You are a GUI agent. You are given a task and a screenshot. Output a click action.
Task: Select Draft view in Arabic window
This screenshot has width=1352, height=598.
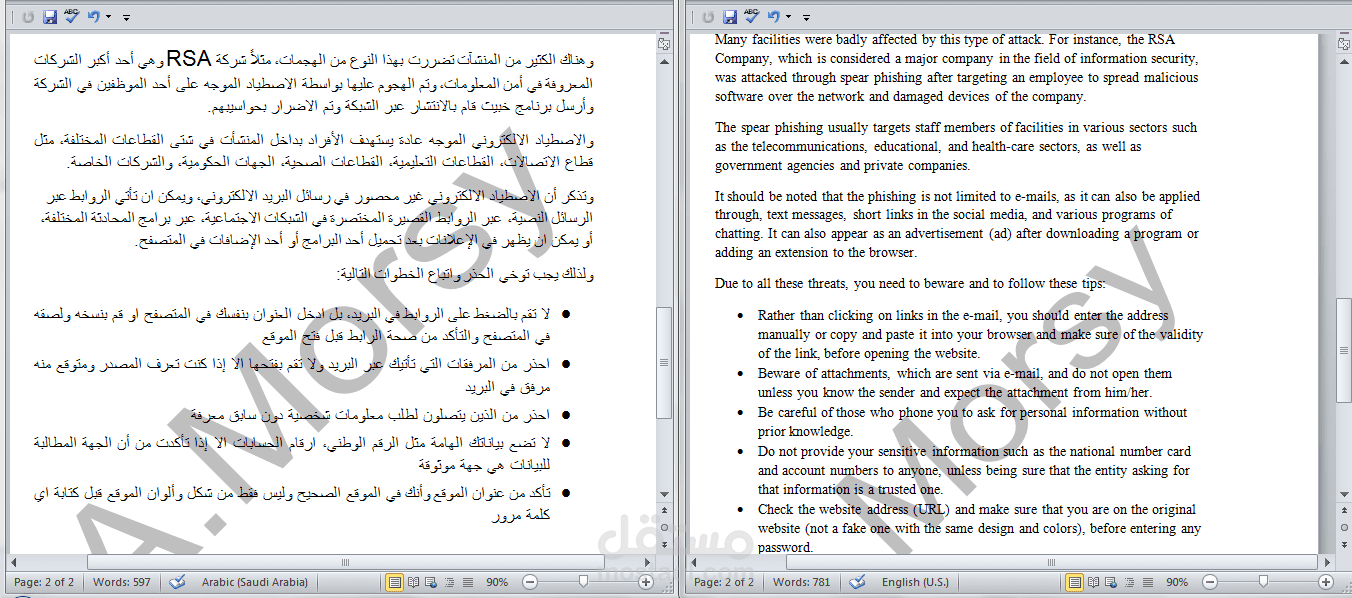tap(467, 582)
